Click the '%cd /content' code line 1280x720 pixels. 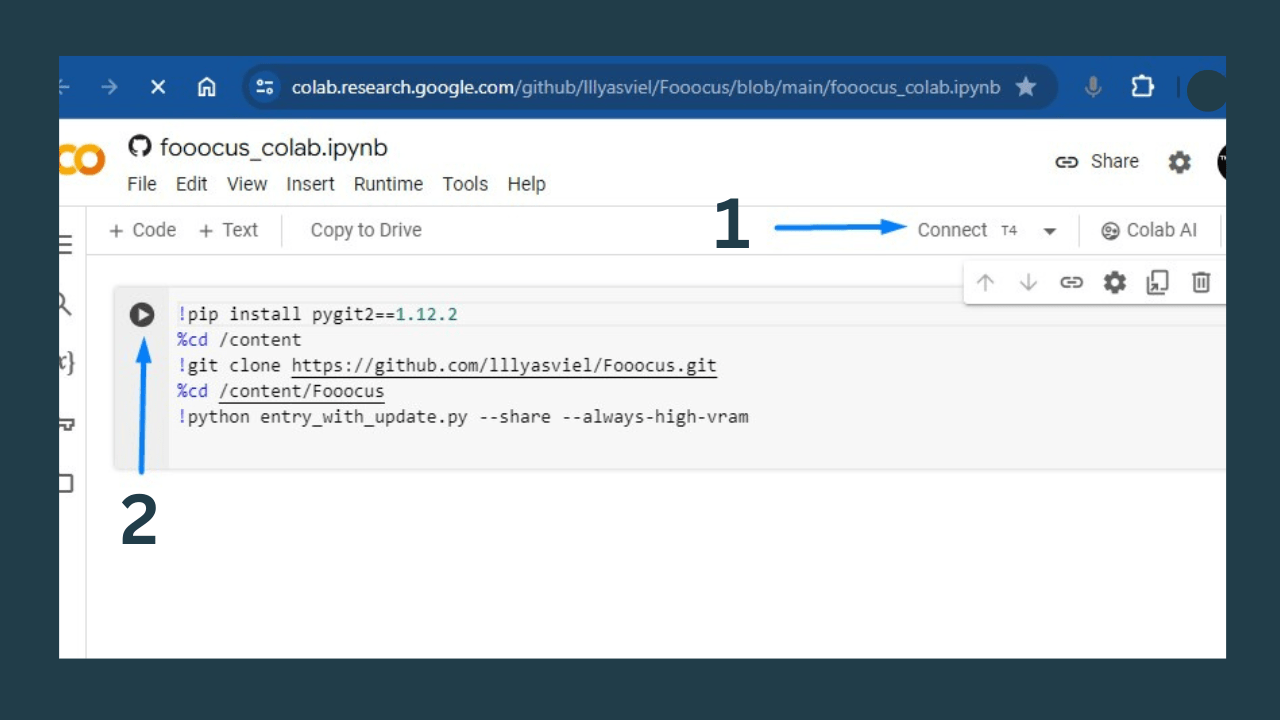(239, 339)
